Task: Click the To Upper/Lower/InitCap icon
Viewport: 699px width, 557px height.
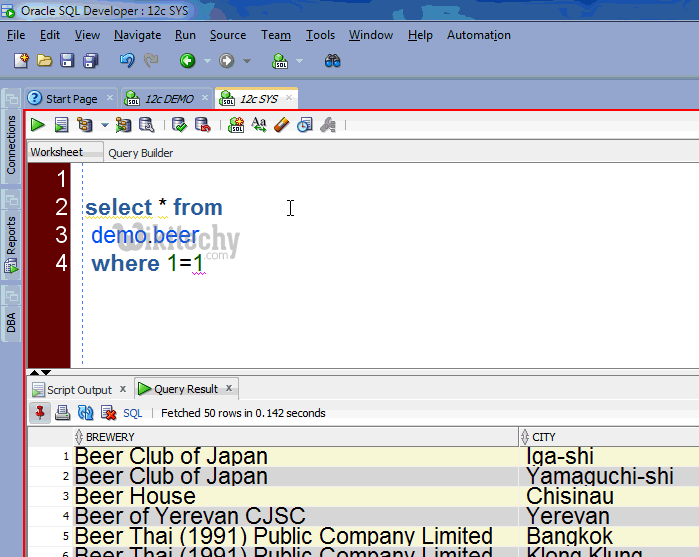Action: (x=259, y=125)
